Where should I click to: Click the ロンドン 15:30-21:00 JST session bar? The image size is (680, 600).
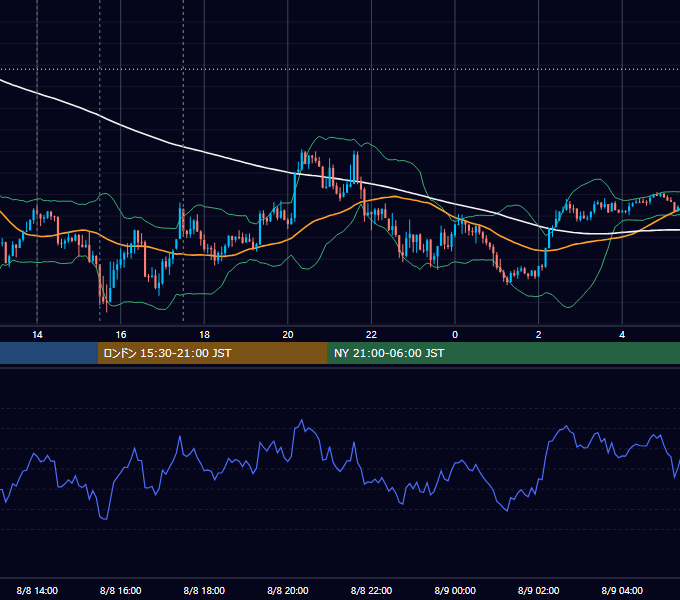212,353
